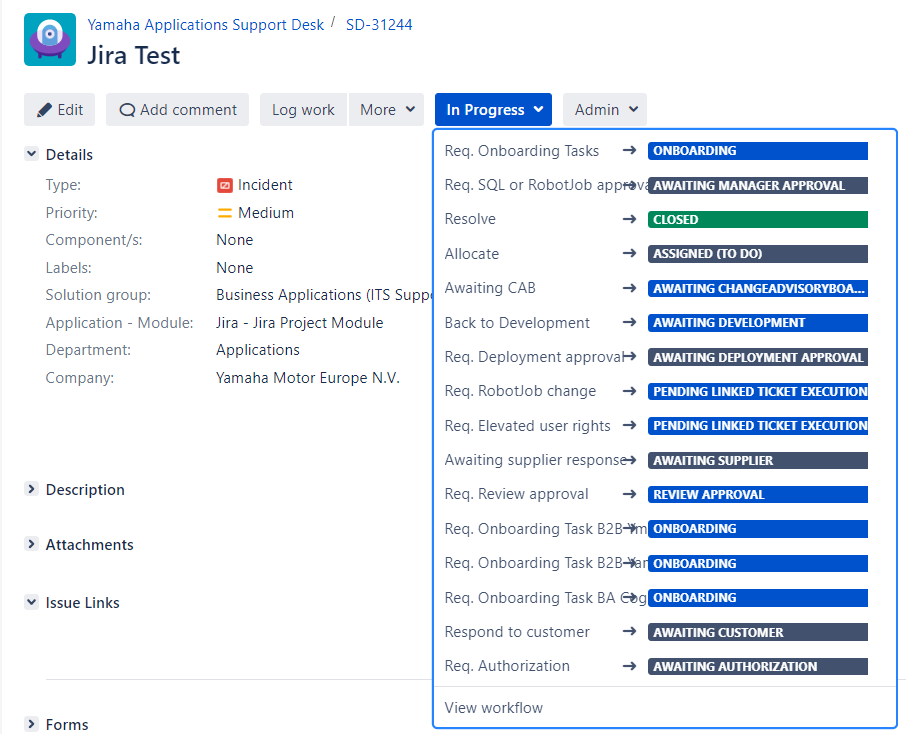Expand the Description section
Image resolution: width=906 pixels, height=734 pixels.
click(31, 489)
